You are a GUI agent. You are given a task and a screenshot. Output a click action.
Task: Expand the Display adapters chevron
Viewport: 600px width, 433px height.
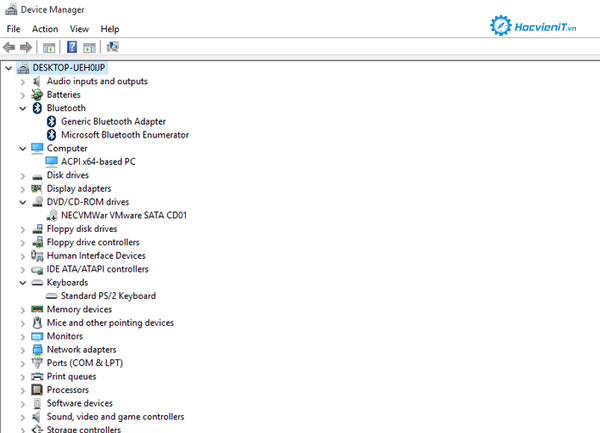pyautogui.click(x=23, y=189)
